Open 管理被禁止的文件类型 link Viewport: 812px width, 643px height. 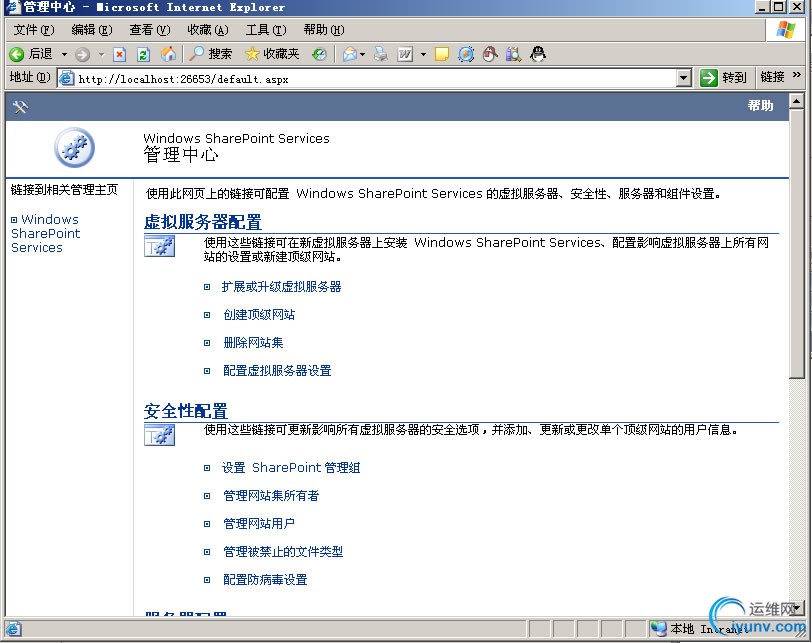283,551
